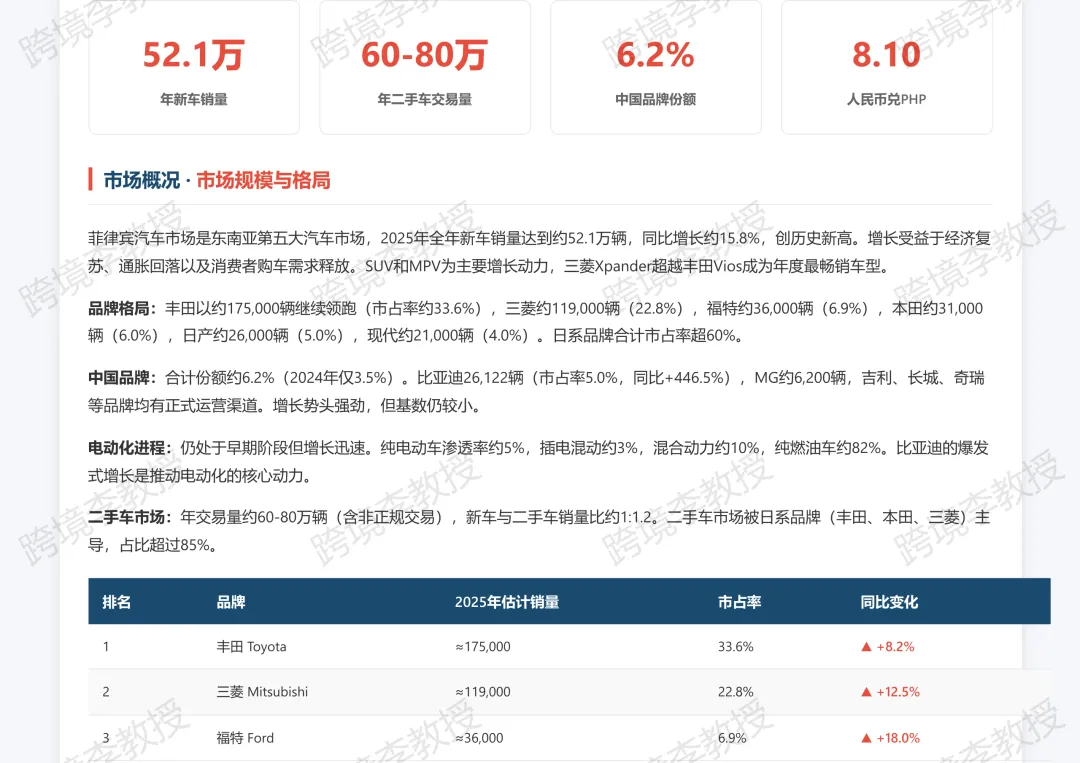Click the +8.2% year-over-year change cell
Viewport: 1080px width, 763px height.
[x=888, y=647]
